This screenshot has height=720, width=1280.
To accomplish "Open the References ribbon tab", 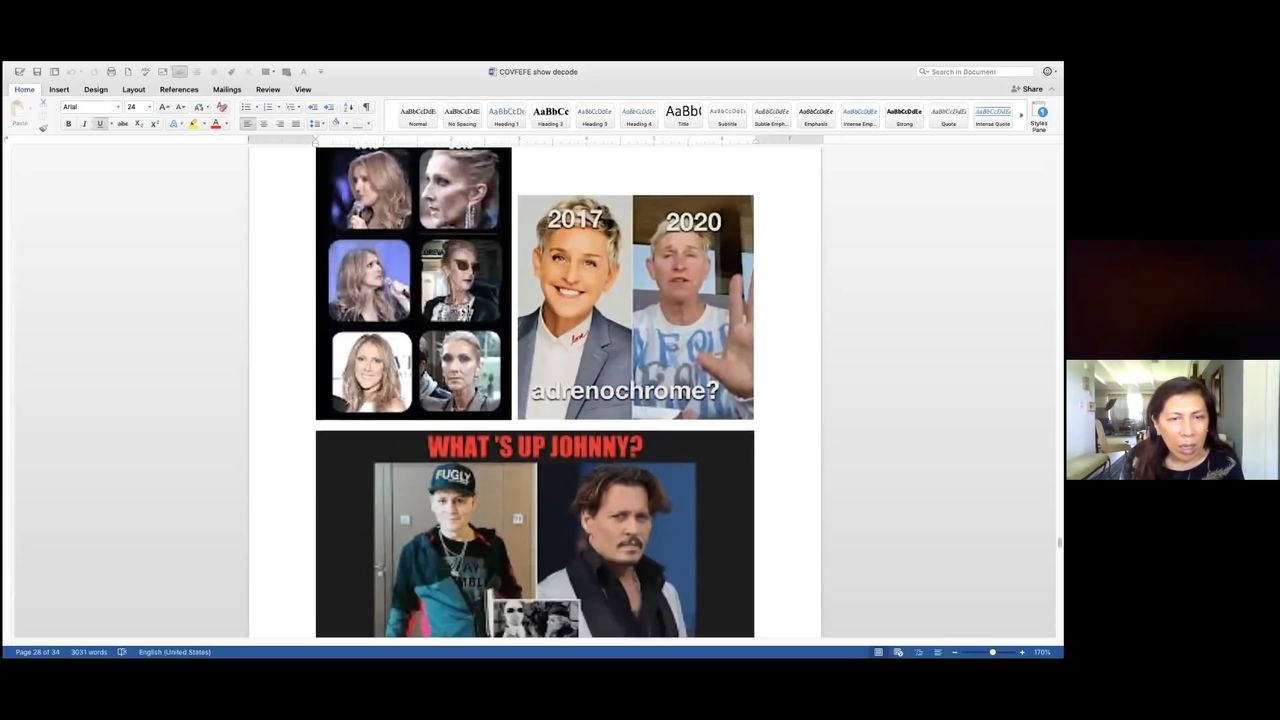I will pos(179,90).
